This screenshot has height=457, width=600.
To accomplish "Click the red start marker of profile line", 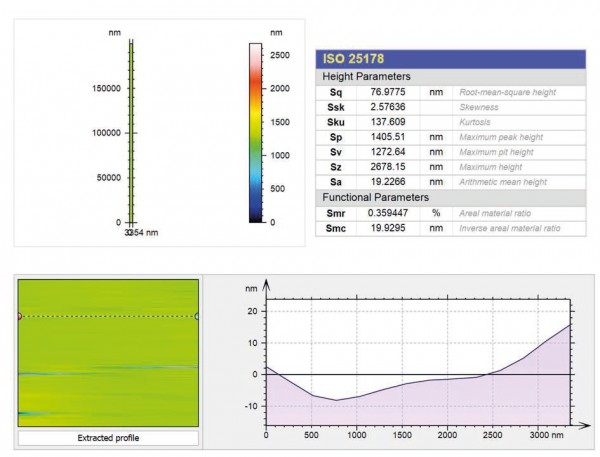I will pos(19,316).
